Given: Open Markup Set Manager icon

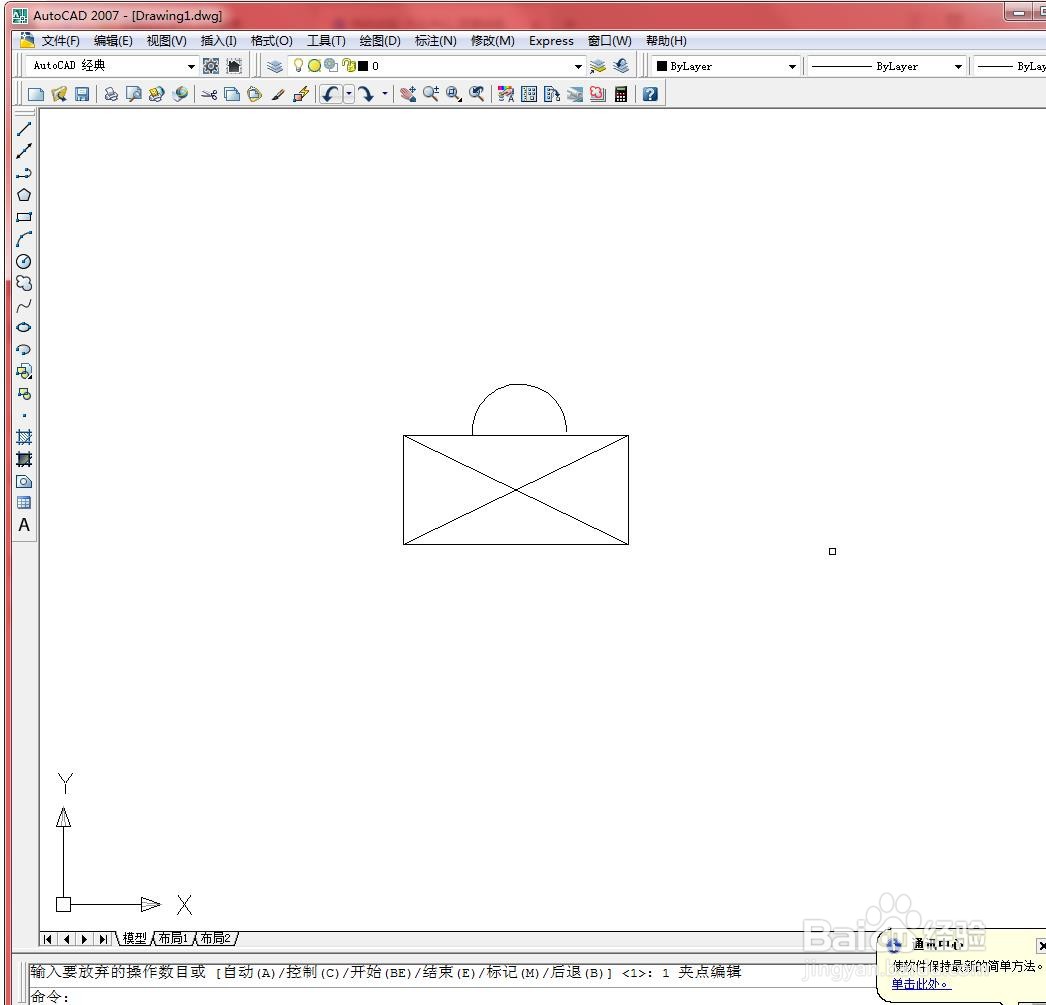Looking at the screenshot, I should (598, 95).
